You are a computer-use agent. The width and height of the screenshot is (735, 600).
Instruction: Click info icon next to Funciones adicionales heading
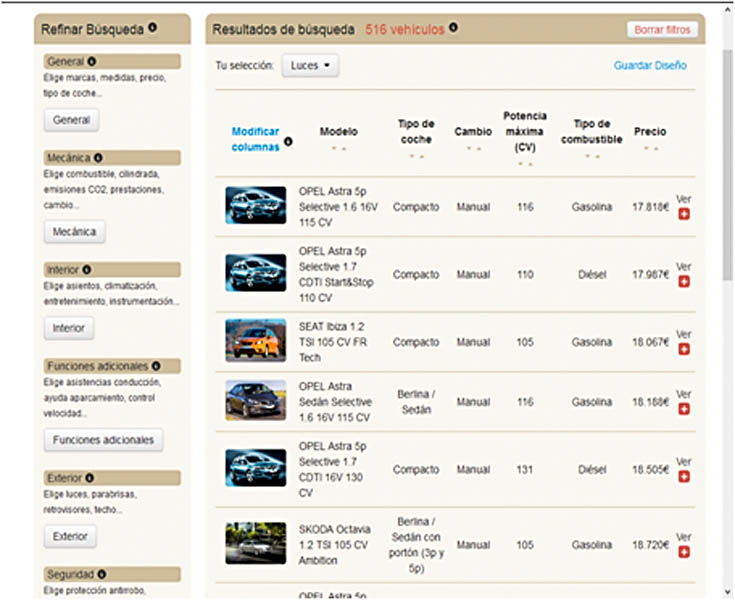(x=156, y=366)
